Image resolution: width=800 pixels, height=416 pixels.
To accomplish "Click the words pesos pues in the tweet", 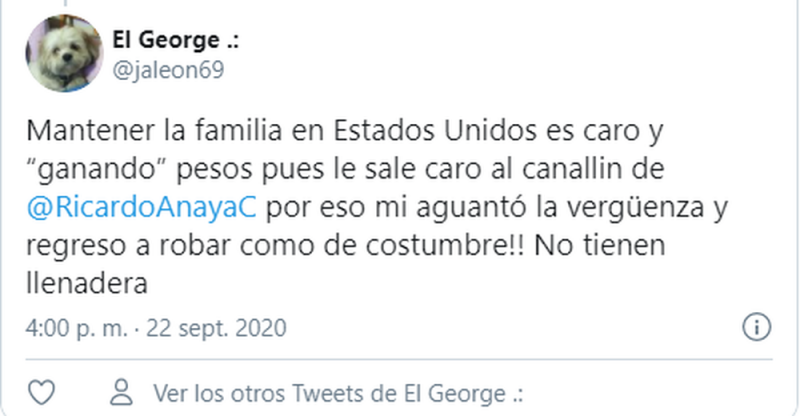I will 250,170.
